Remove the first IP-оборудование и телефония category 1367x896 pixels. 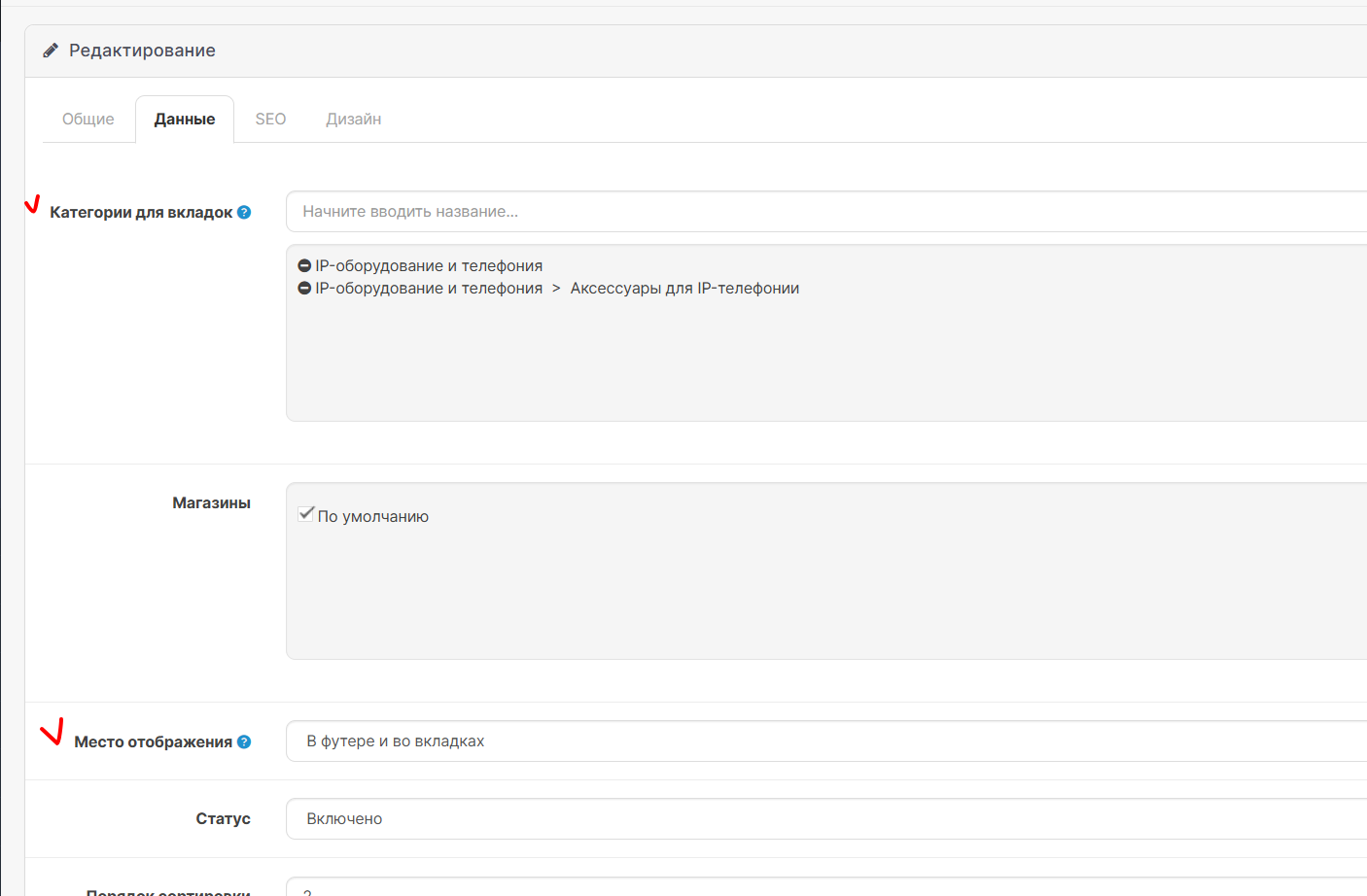point(304,266)
